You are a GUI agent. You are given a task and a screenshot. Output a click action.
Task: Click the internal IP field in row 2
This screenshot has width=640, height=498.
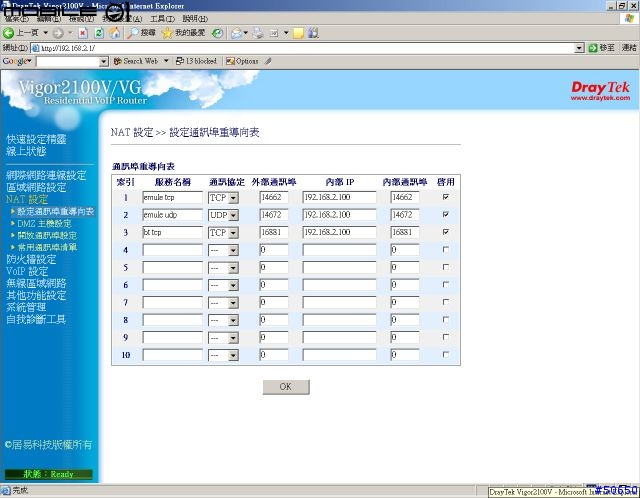tap(339, 215)
